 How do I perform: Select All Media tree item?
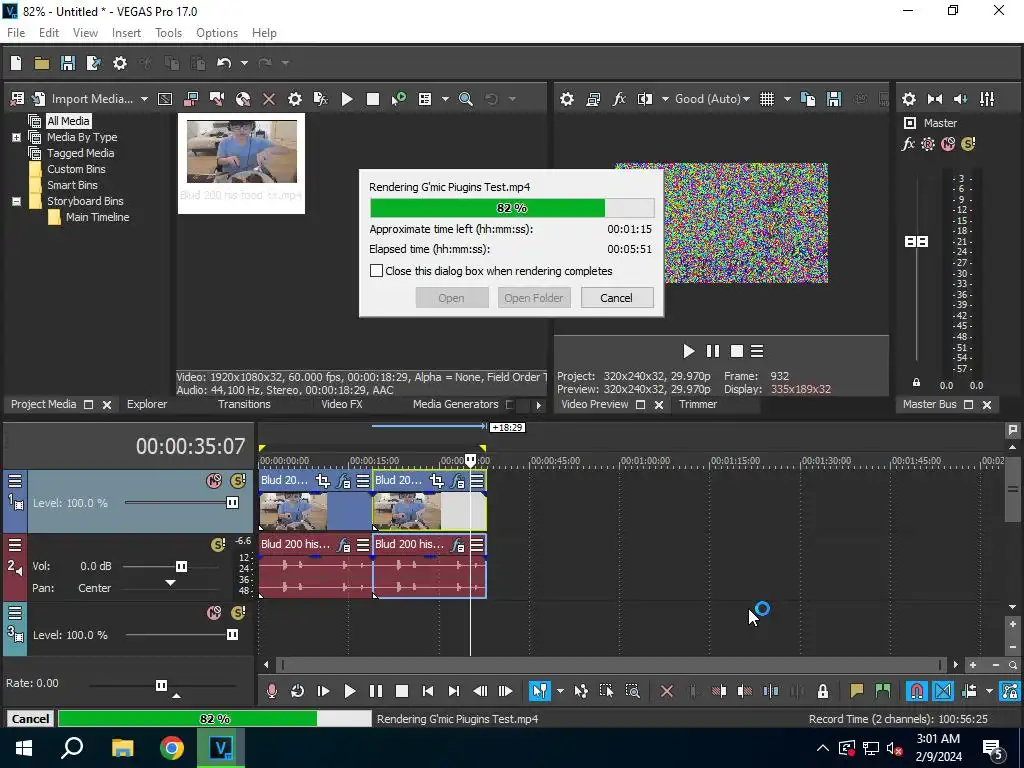(x=68, y=121)
